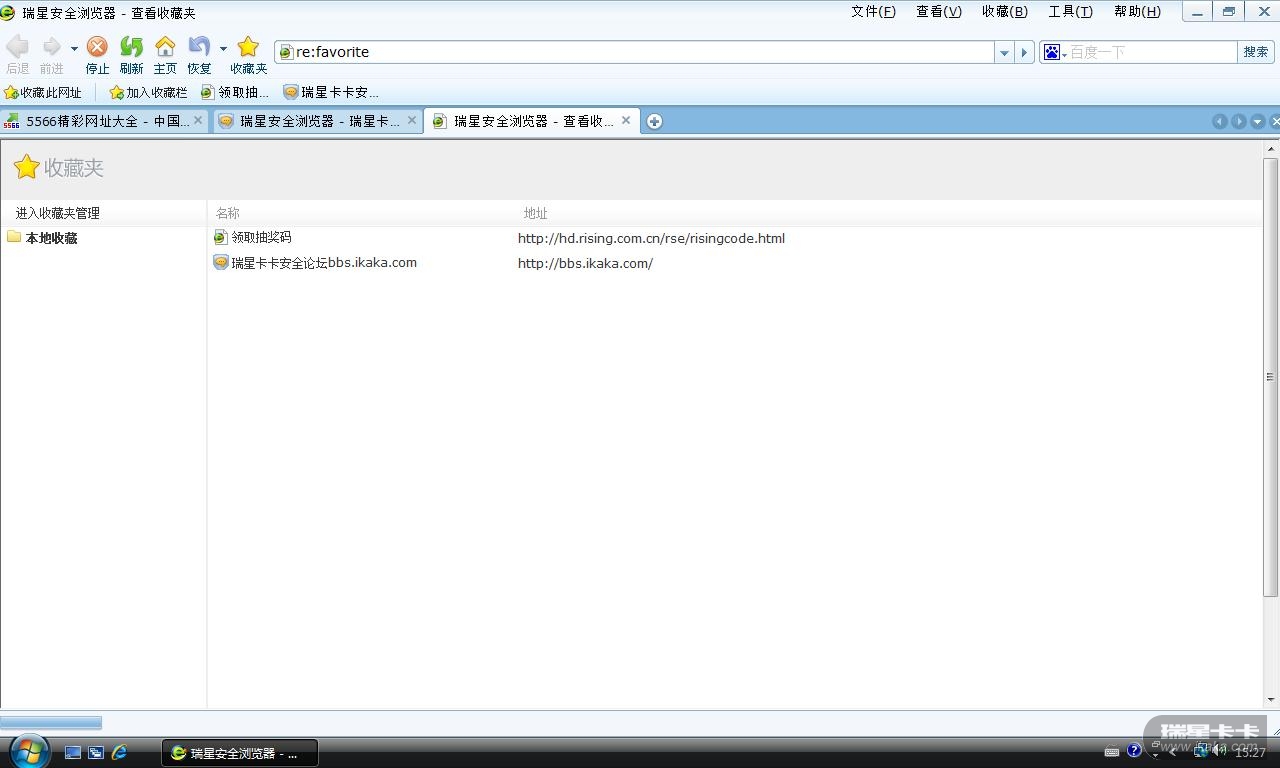The height and width of the screenshot is (768, 1280).
Task: Click the 恢复 restore icon
Action: coord(199,47)
